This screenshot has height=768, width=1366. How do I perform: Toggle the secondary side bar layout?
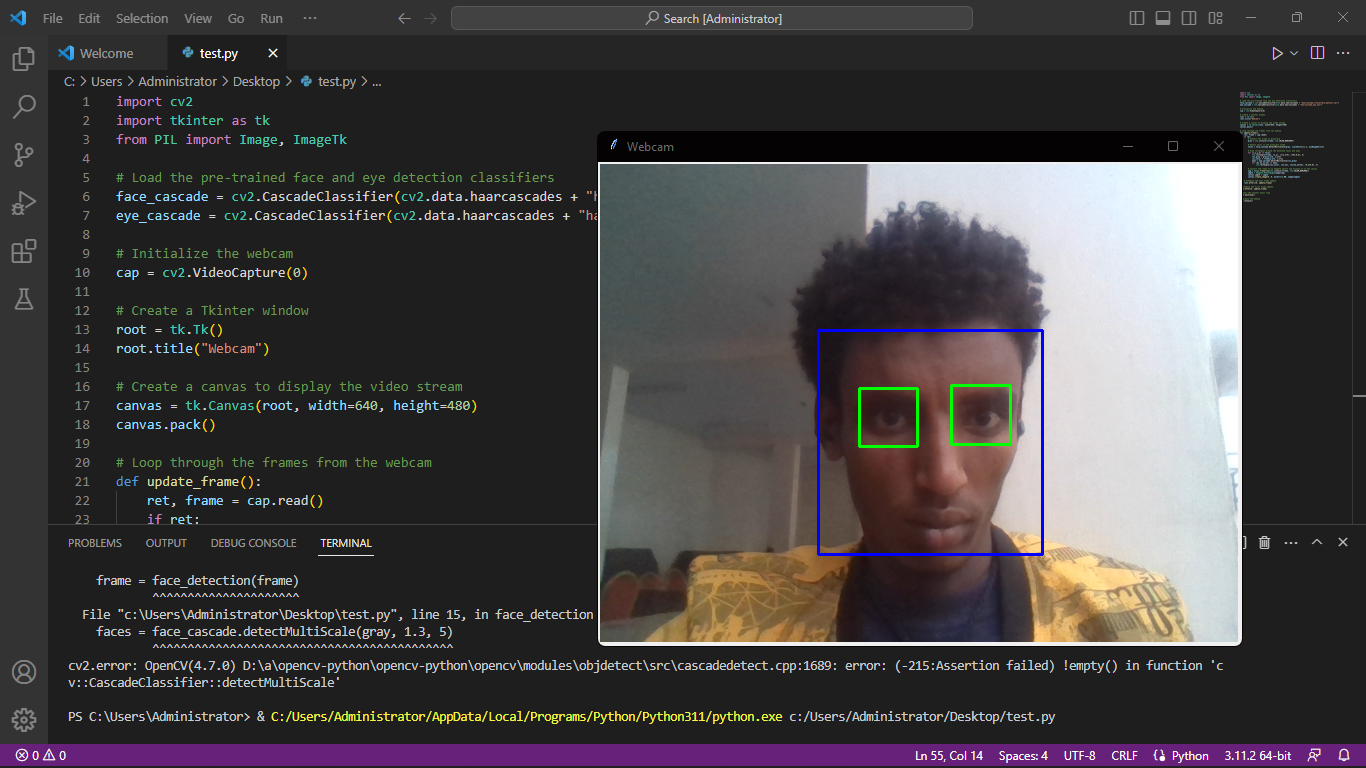coord(1189,18)
